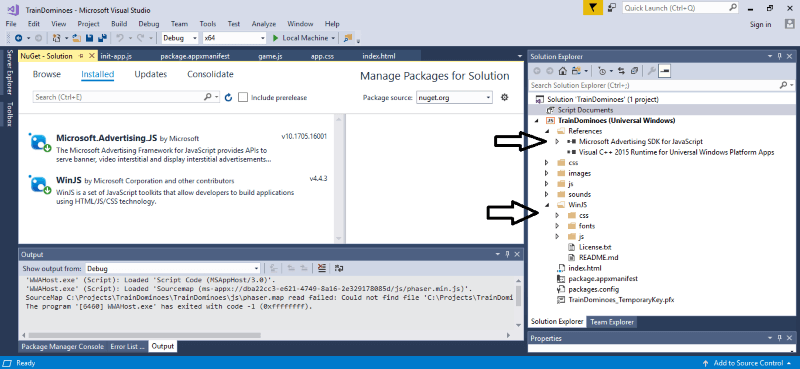Expand the images folder

pos(546,173)
